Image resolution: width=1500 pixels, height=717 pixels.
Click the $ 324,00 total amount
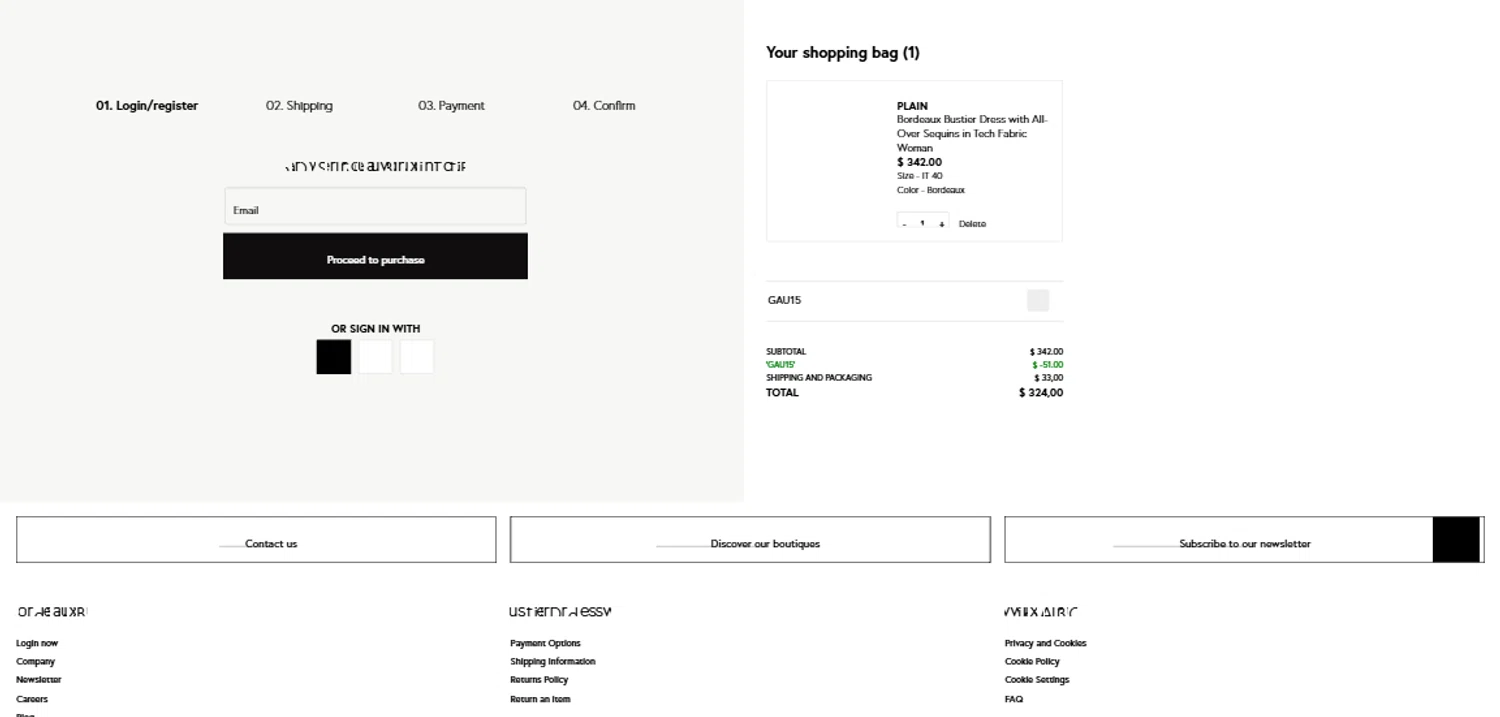tap(1041, 393)
